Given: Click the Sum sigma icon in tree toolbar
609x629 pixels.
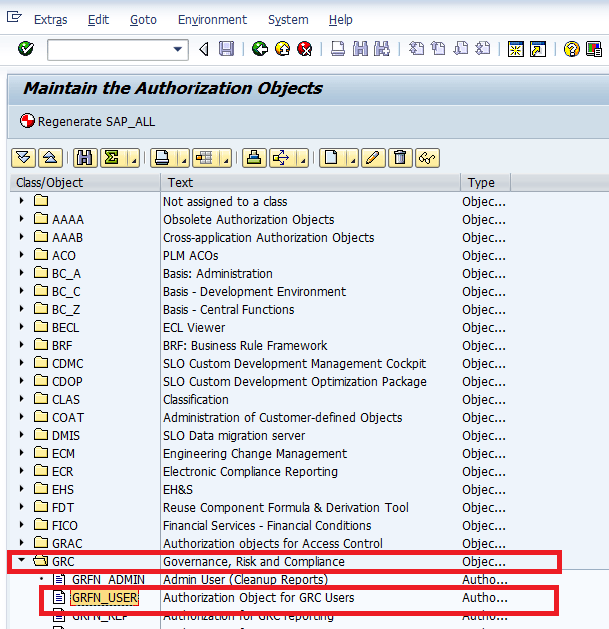Looking at the screenshot, I should [x=112, y=158].
